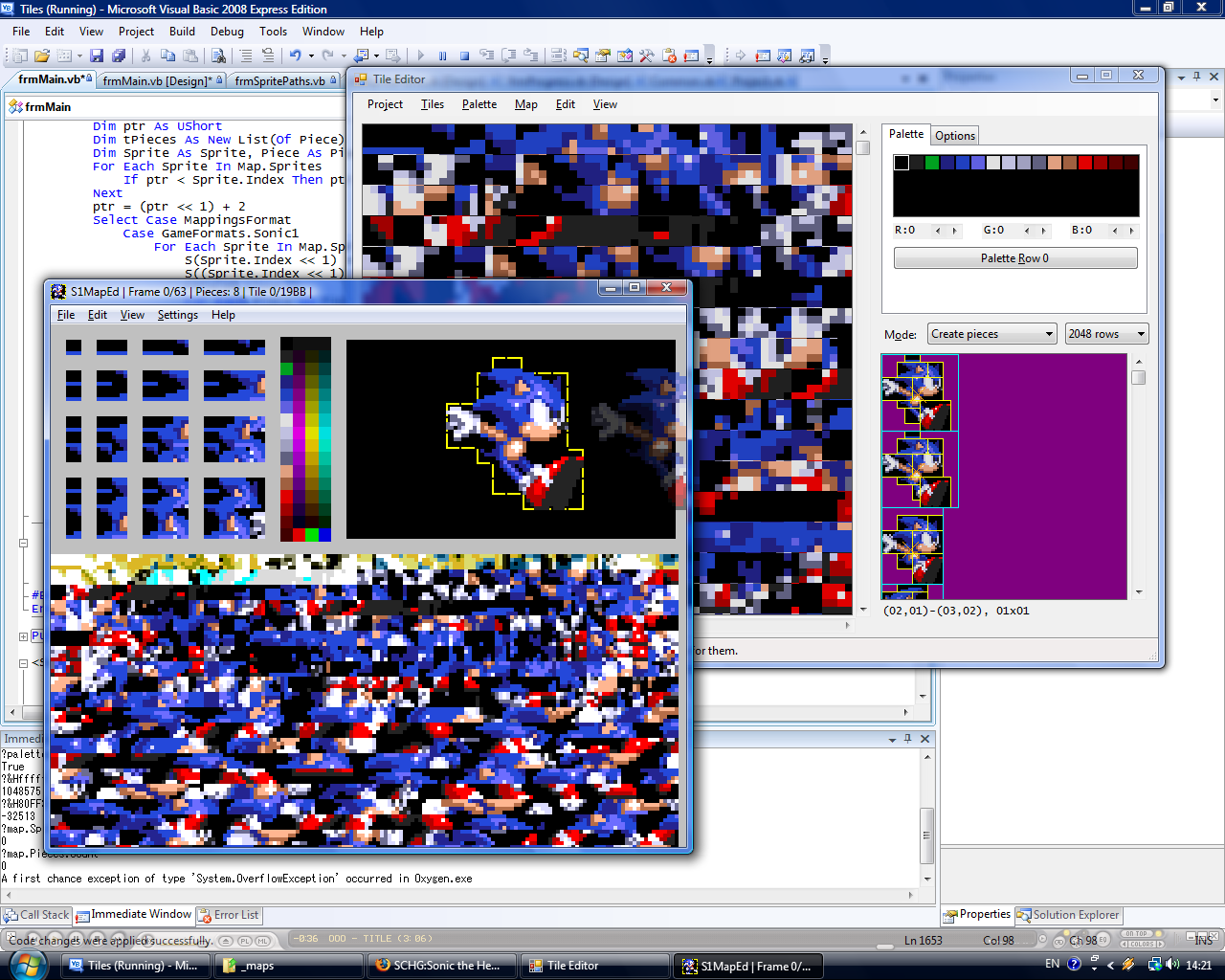
Task: Select the skin-tone palette swatch
Action: click(x=1055, y=163)
